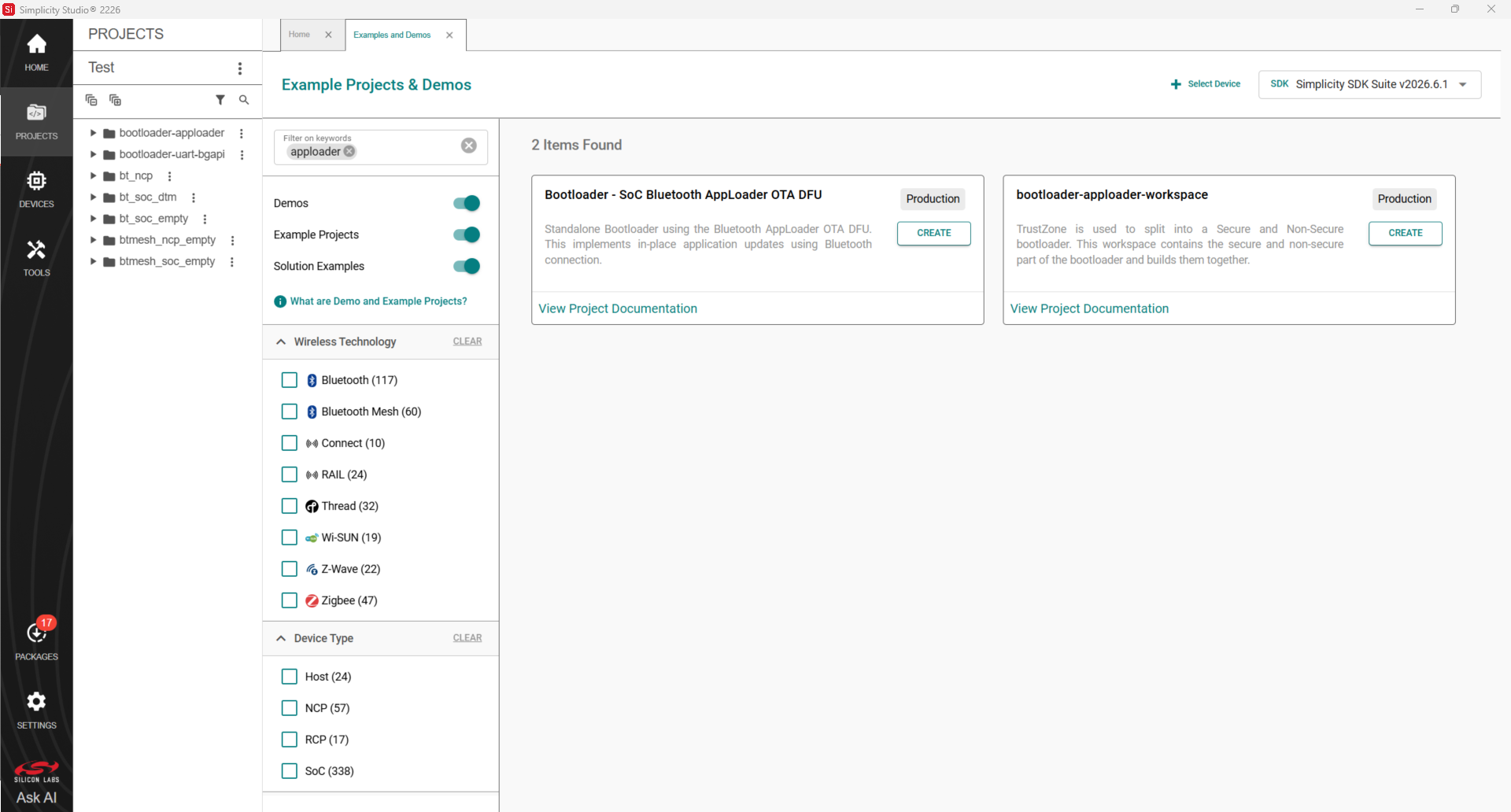The width and height of the screenshot is (1511, 812).
Task: Click the projects search magnifier icon
Action: (244, 100)
